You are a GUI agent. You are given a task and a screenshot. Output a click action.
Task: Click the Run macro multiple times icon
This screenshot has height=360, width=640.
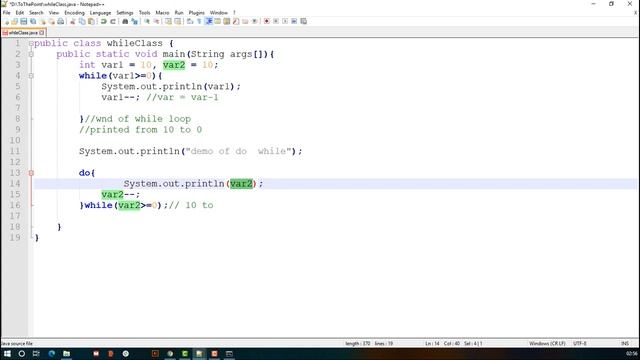pyautogui.click(x=294, y=21)
